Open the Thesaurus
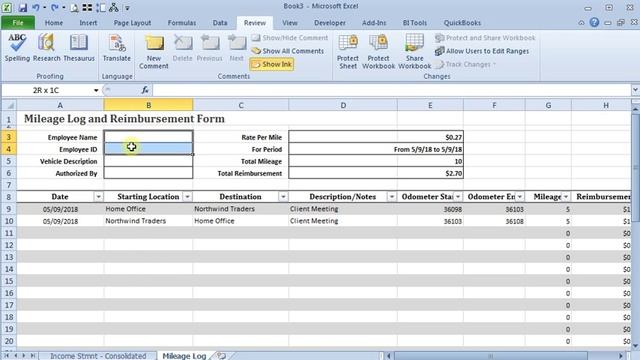Screen dimensions: 640x360 click(x=79, y=48)
